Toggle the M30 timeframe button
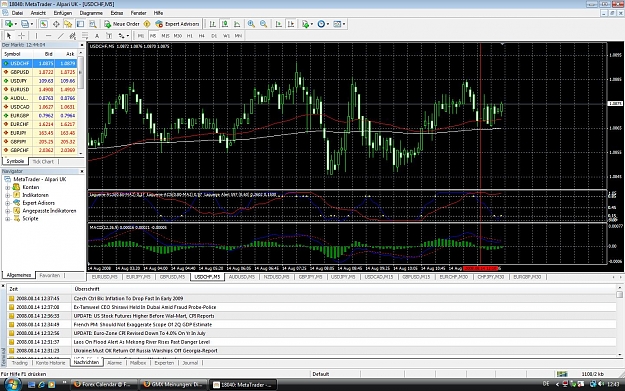The image size is (625, 391). pyautogui.click(x=177, y=36)
